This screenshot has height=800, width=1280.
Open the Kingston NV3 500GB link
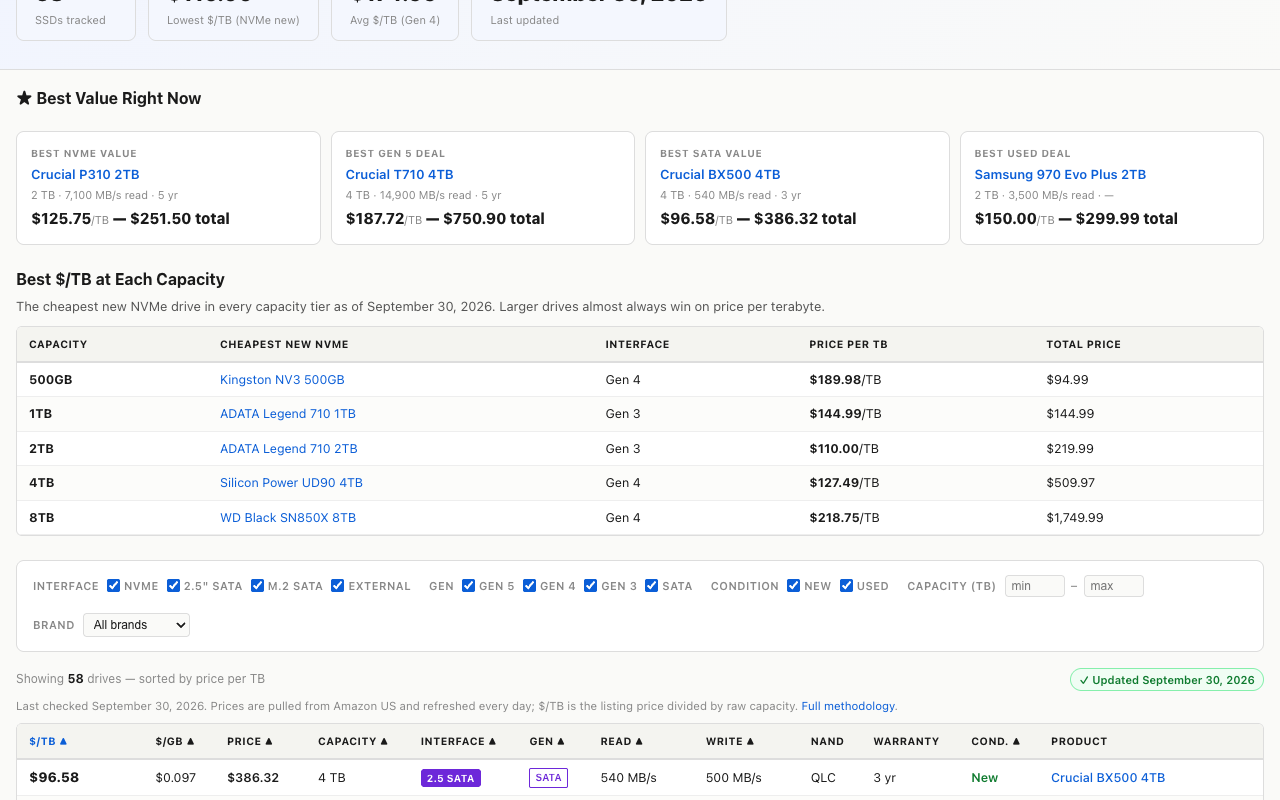[x=282, y=380]
